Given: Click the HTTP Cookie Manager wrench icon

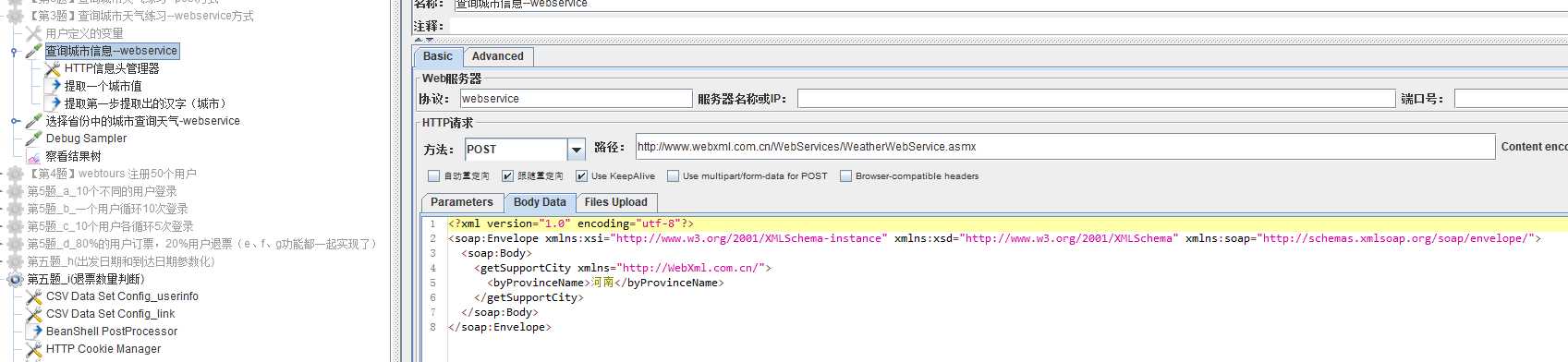Looking at the screenshot, I should pyautogui.click(x=34, y=349).
